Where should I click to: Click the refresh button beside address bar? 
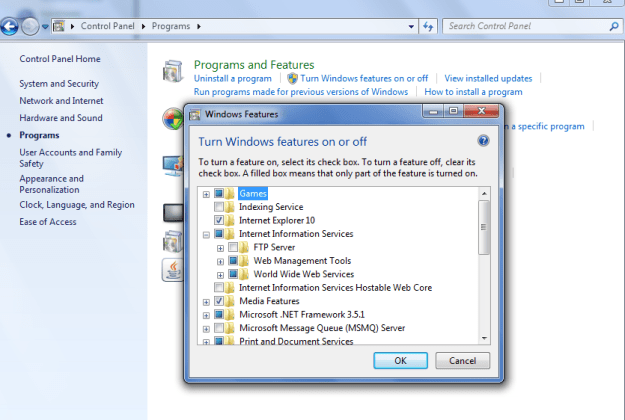[x=429, y=26]
